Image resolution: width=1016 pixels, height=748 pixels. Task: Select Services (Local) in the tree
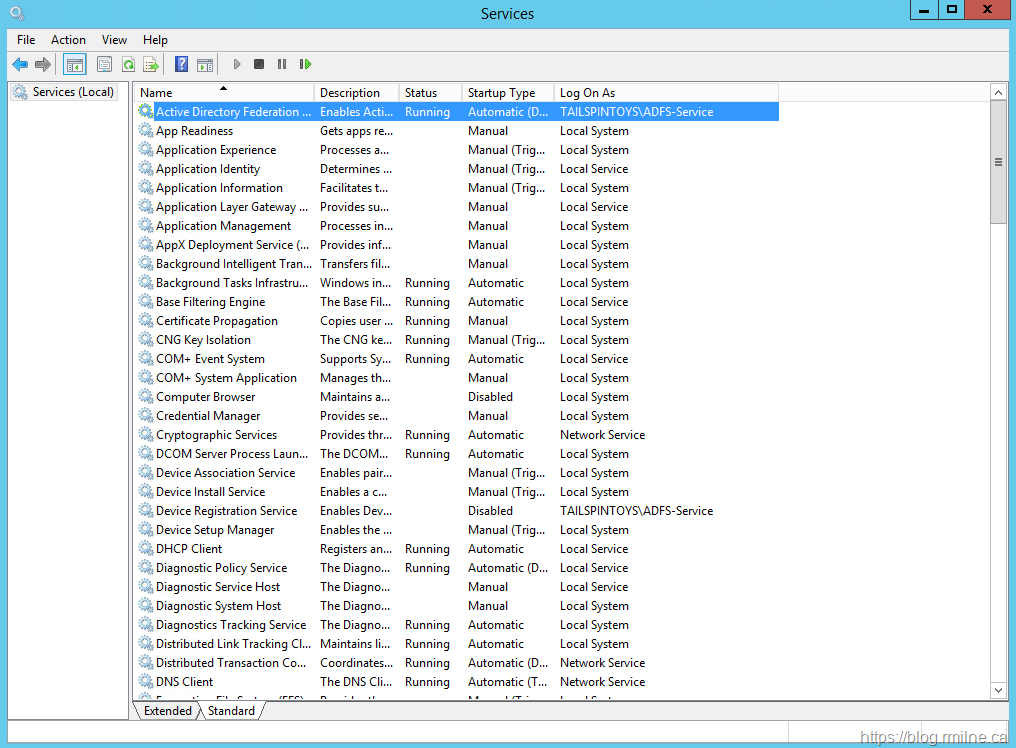click(73, 92)
